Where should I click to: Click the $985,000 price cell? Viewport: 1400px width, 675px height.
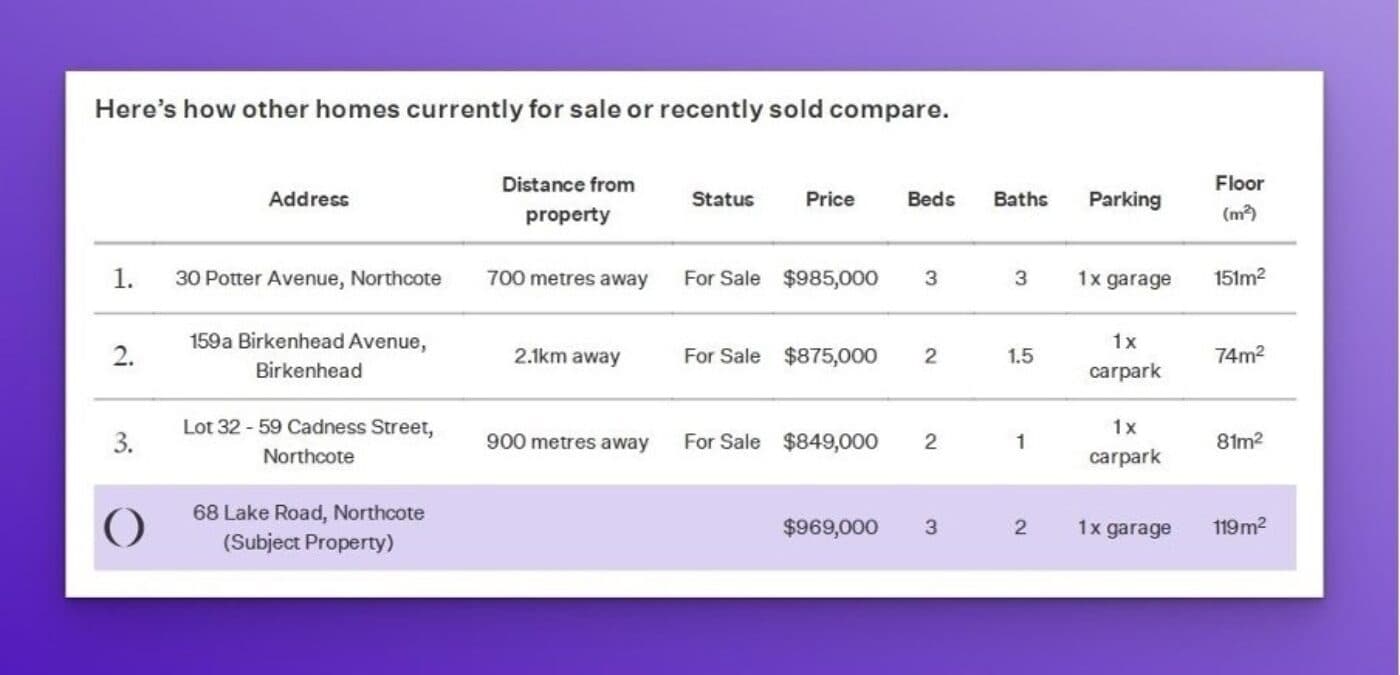click(x=830, y=279)
